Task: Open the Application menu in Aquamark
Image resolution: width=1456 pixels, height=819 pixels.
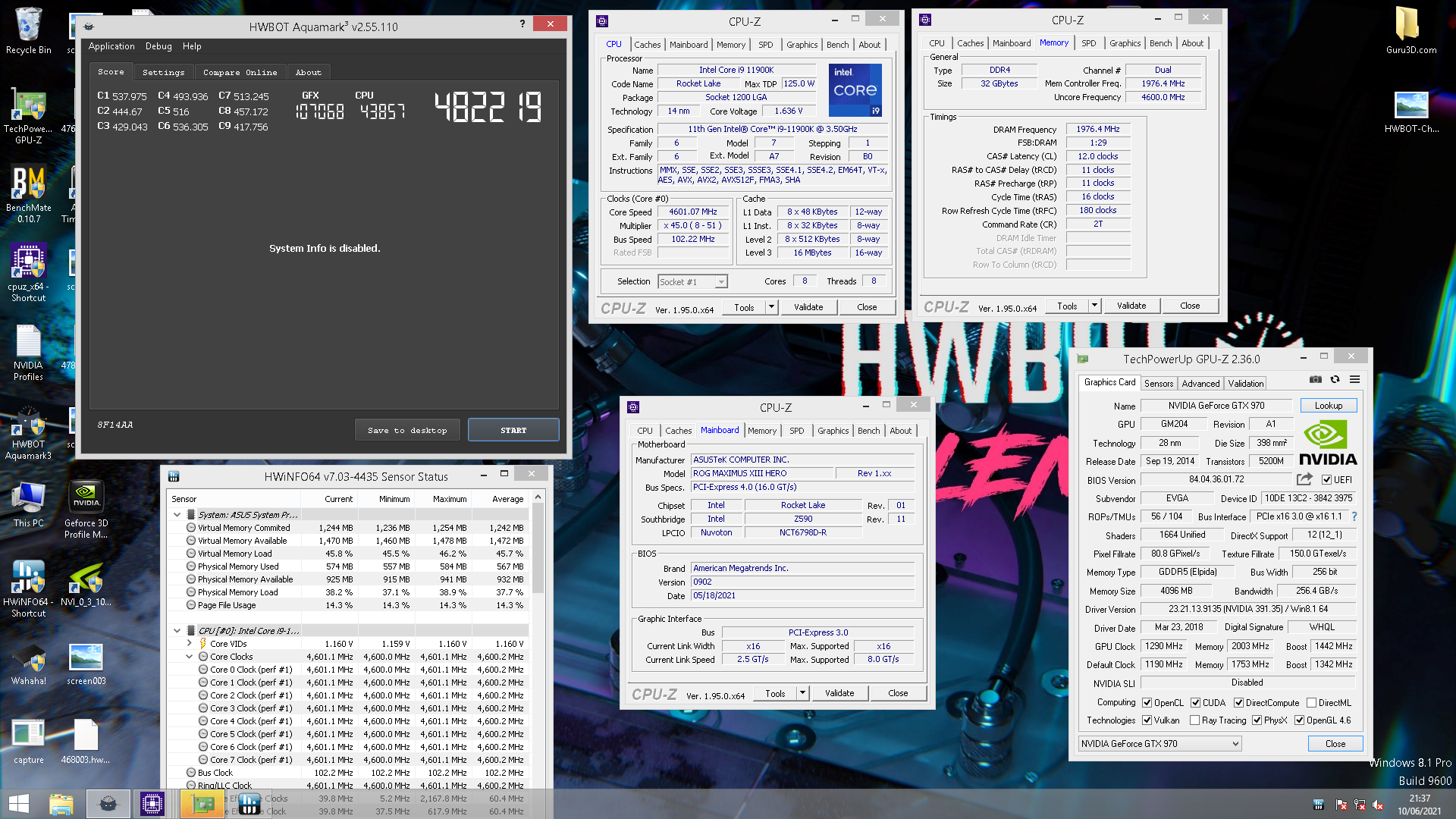Action: pyautogui.click(x=111, y=46)
